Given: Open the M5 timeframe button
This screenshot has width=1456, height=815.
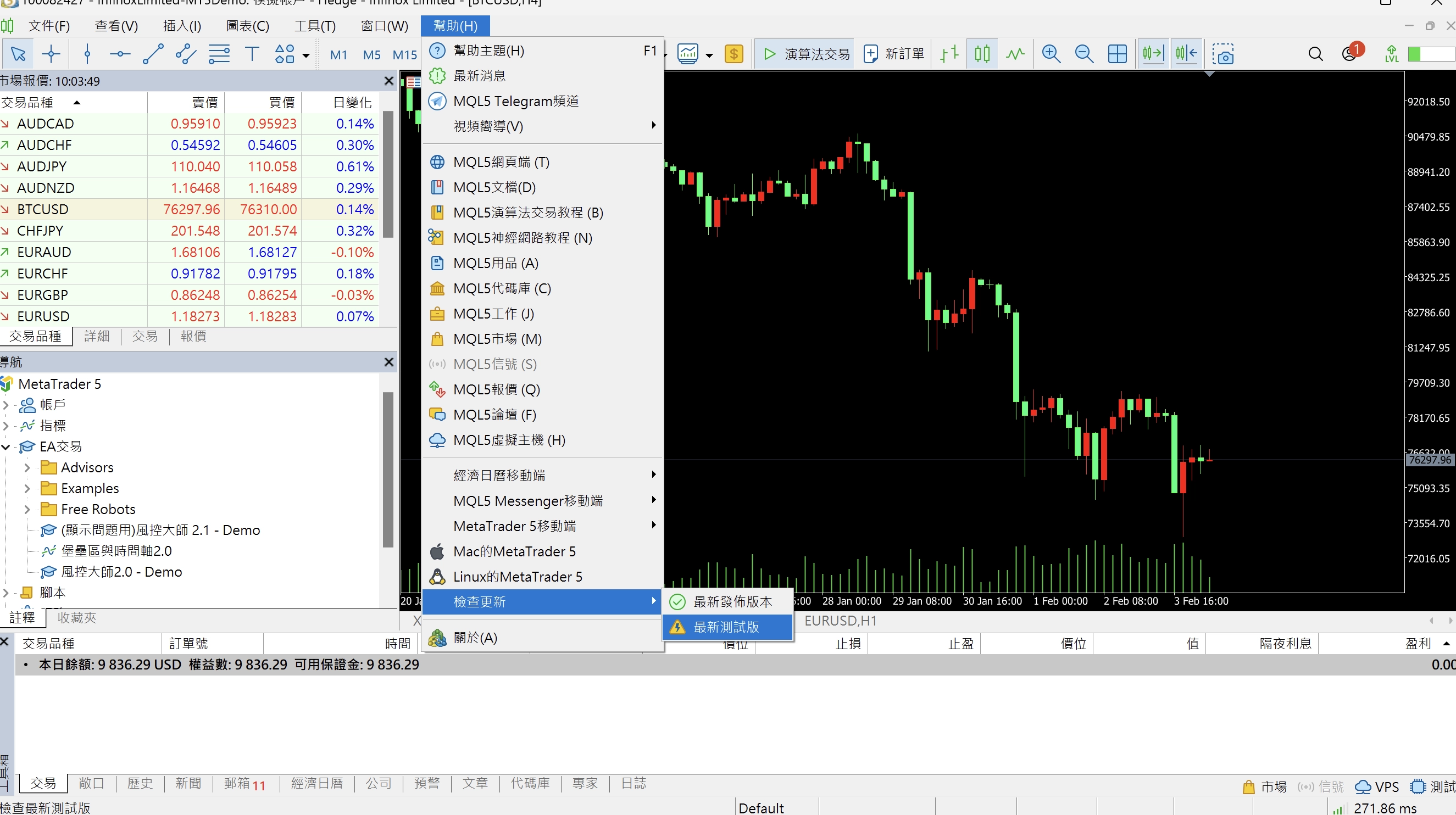Looking at the screenshot, I should click(371, 55).
